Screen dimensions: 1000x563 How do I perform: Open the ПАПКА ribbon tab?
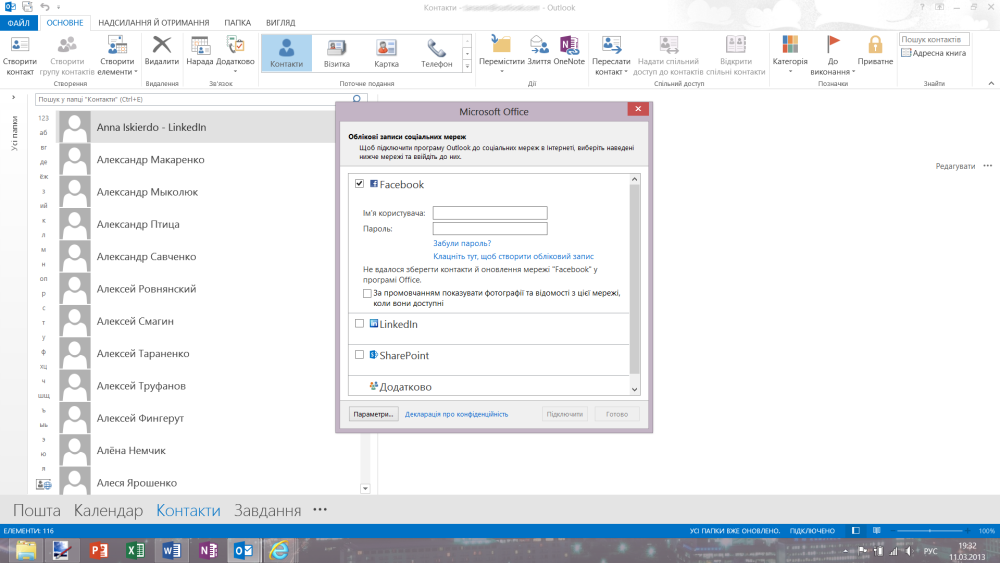pyautogui.click(x=237, y=22)
